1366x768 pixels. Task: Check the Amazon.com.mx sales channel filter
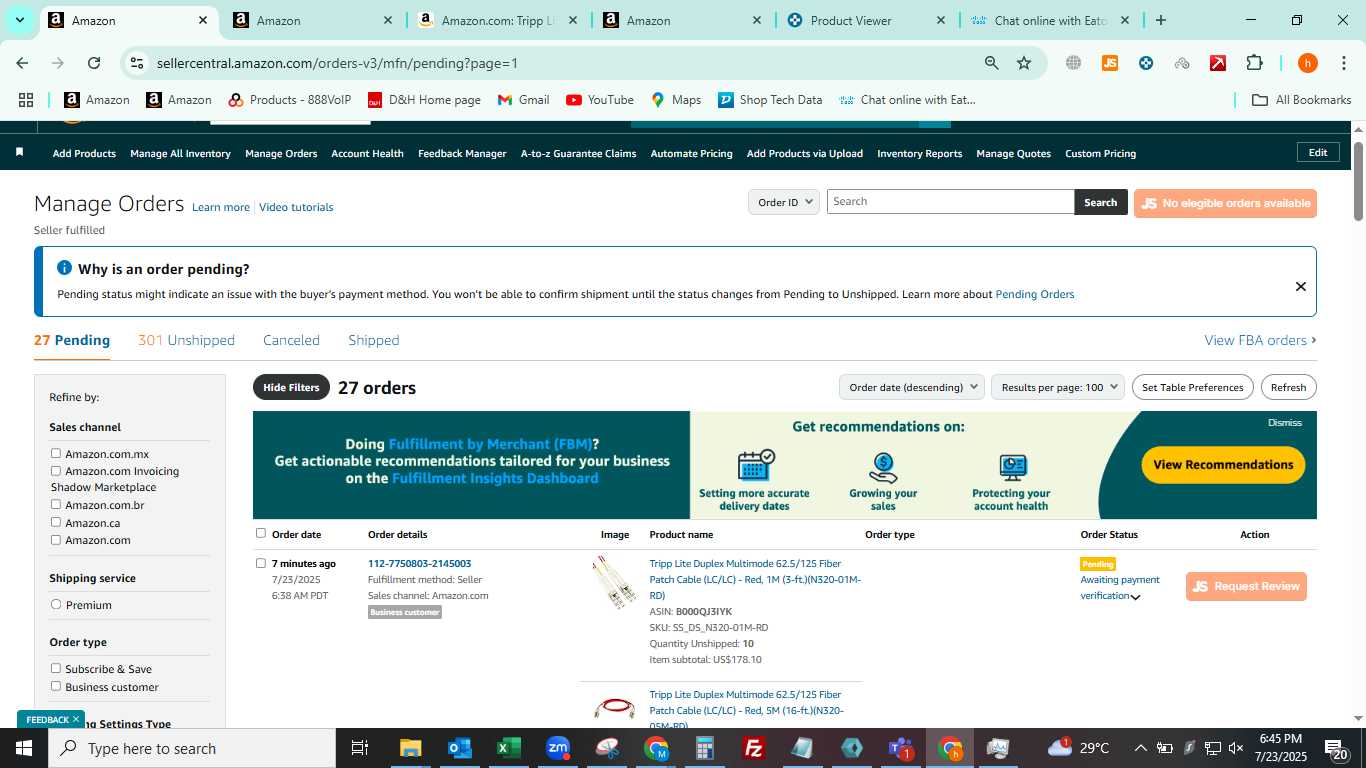coord(56,453)
